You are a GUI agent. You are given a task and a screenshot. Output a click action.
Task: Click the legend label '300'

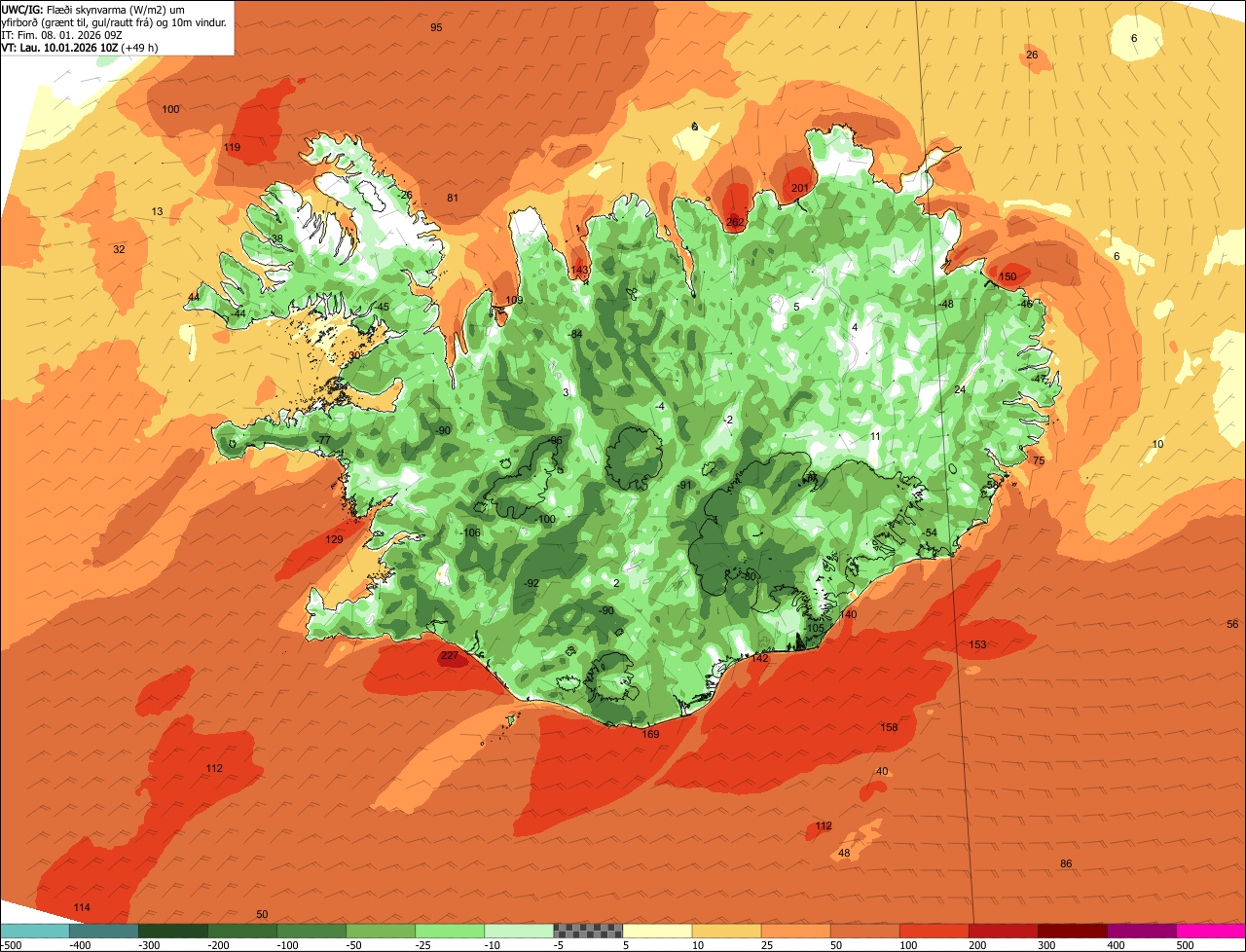(1046, 945)
